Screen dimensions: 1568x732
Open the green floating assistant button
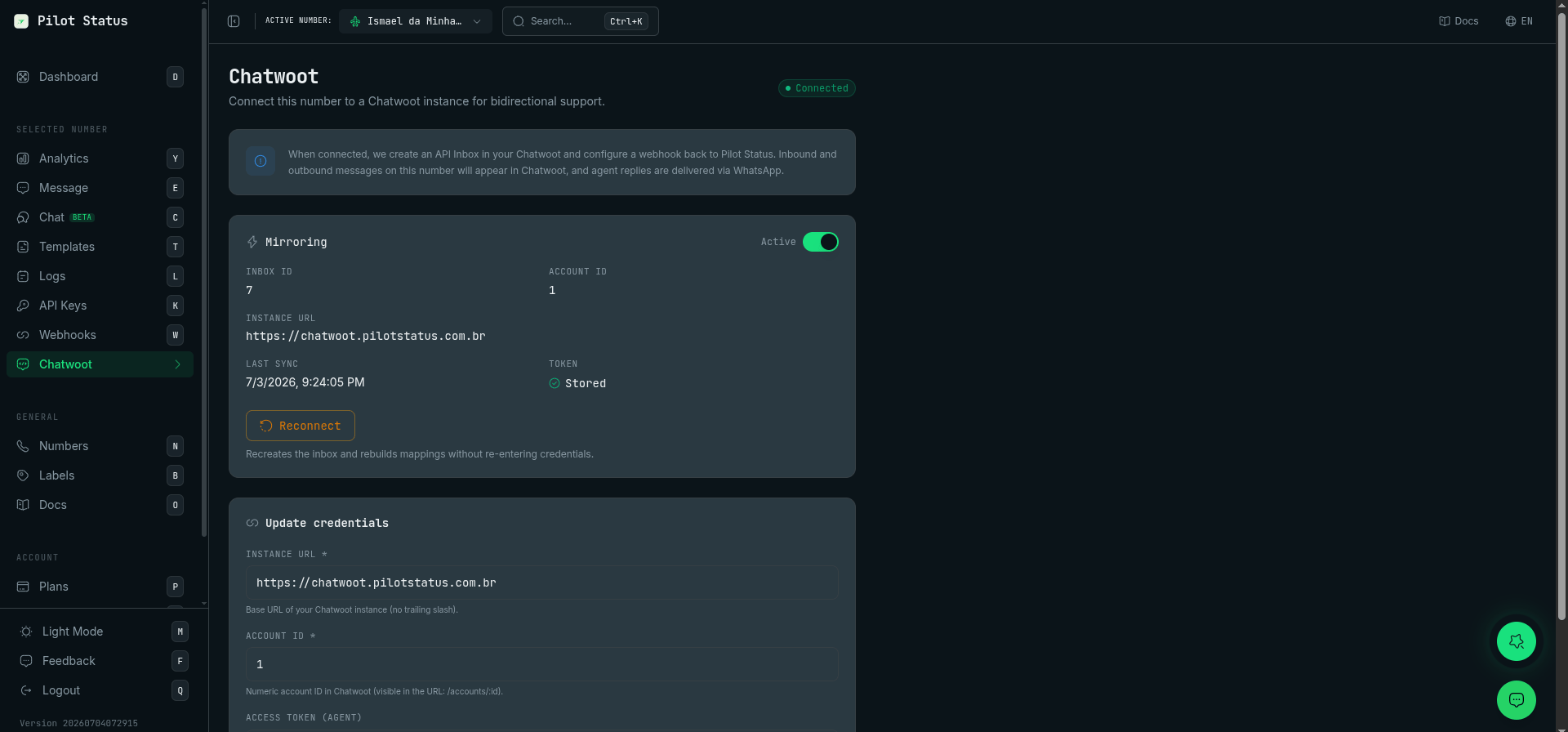1517,641
